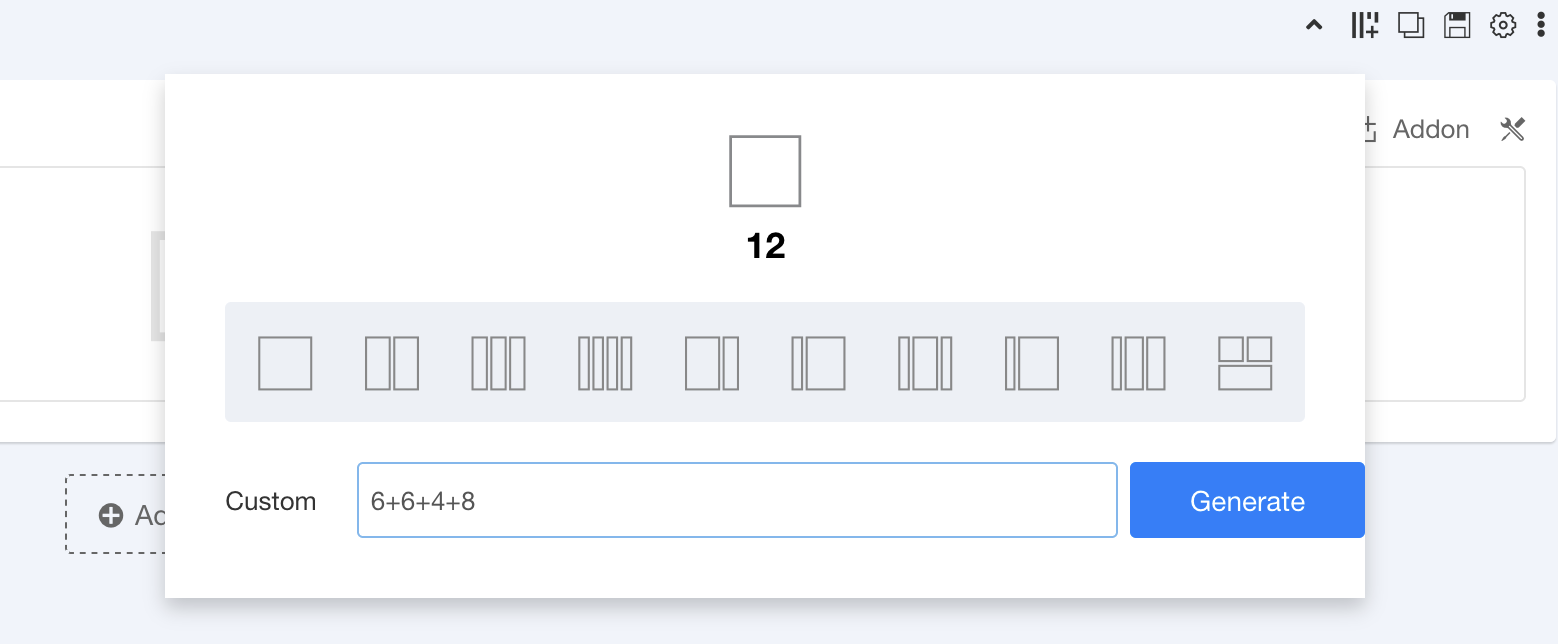Click the duplicate row icon
1558x644 pixels.
[1411, 26]
